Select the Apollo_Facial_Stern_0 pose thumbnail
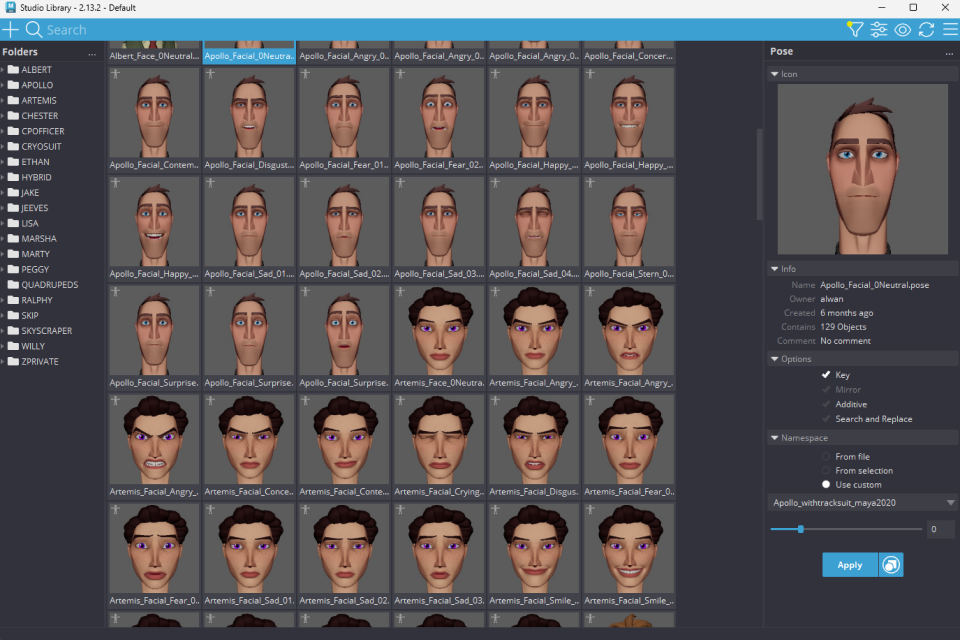Image resolution: width=960 pixels, height=640 pixels. coord(629,222)
